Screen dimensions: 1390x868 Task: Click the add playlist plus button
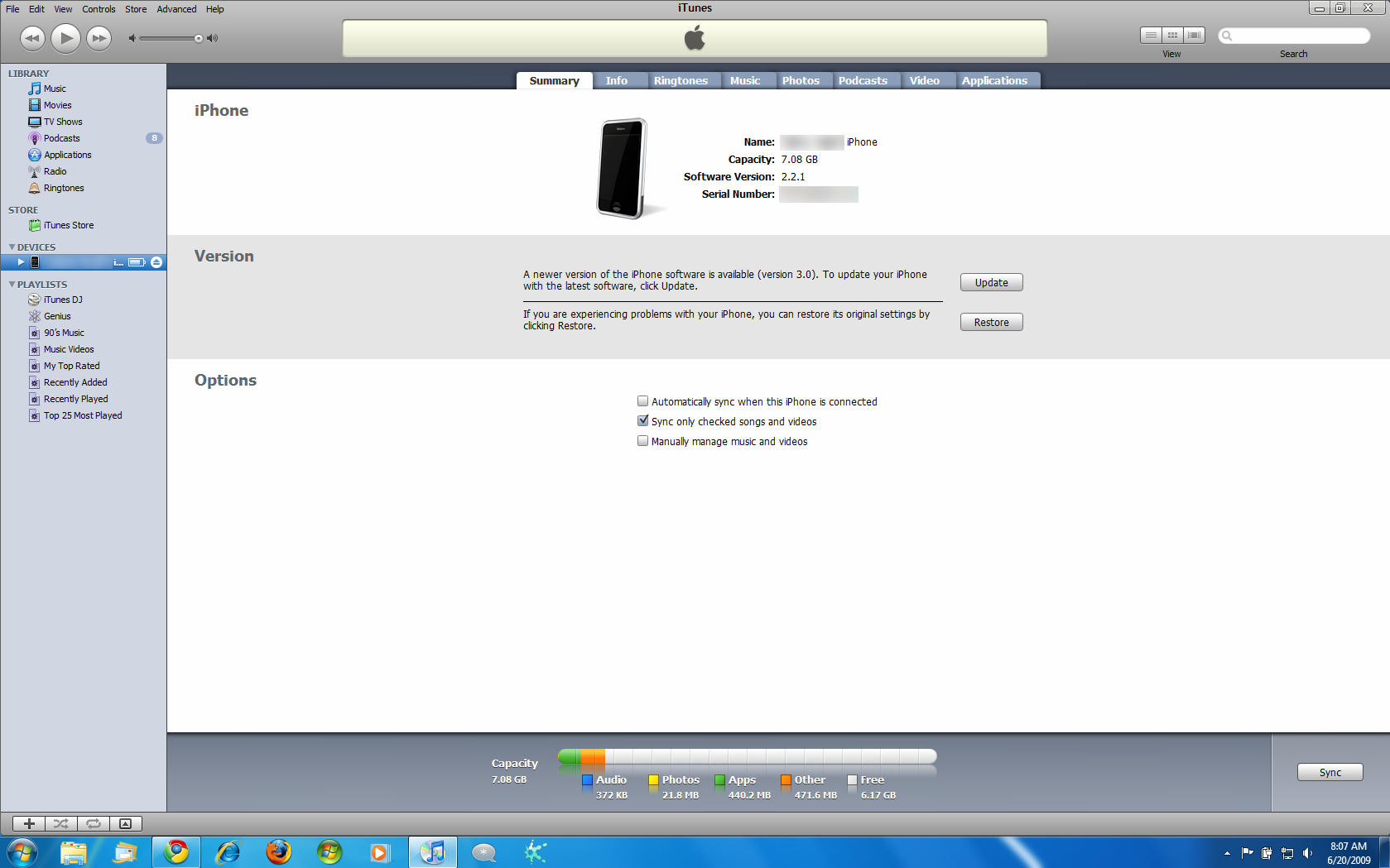coord(29,823)
